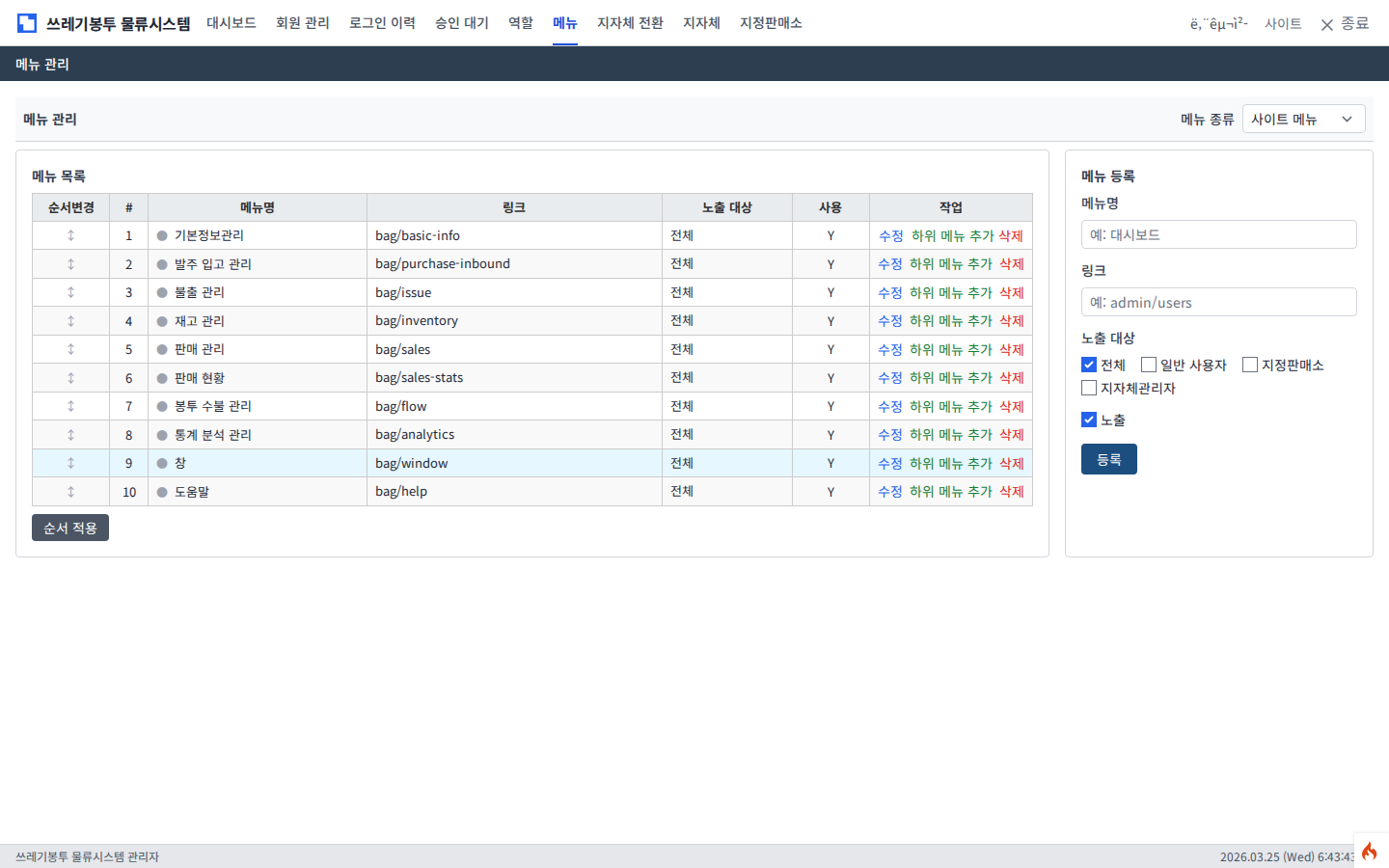Screen dimensions: 1389x868
Task: Click the flame icon in the bottom corner
Action: [x=1370, y=851]
